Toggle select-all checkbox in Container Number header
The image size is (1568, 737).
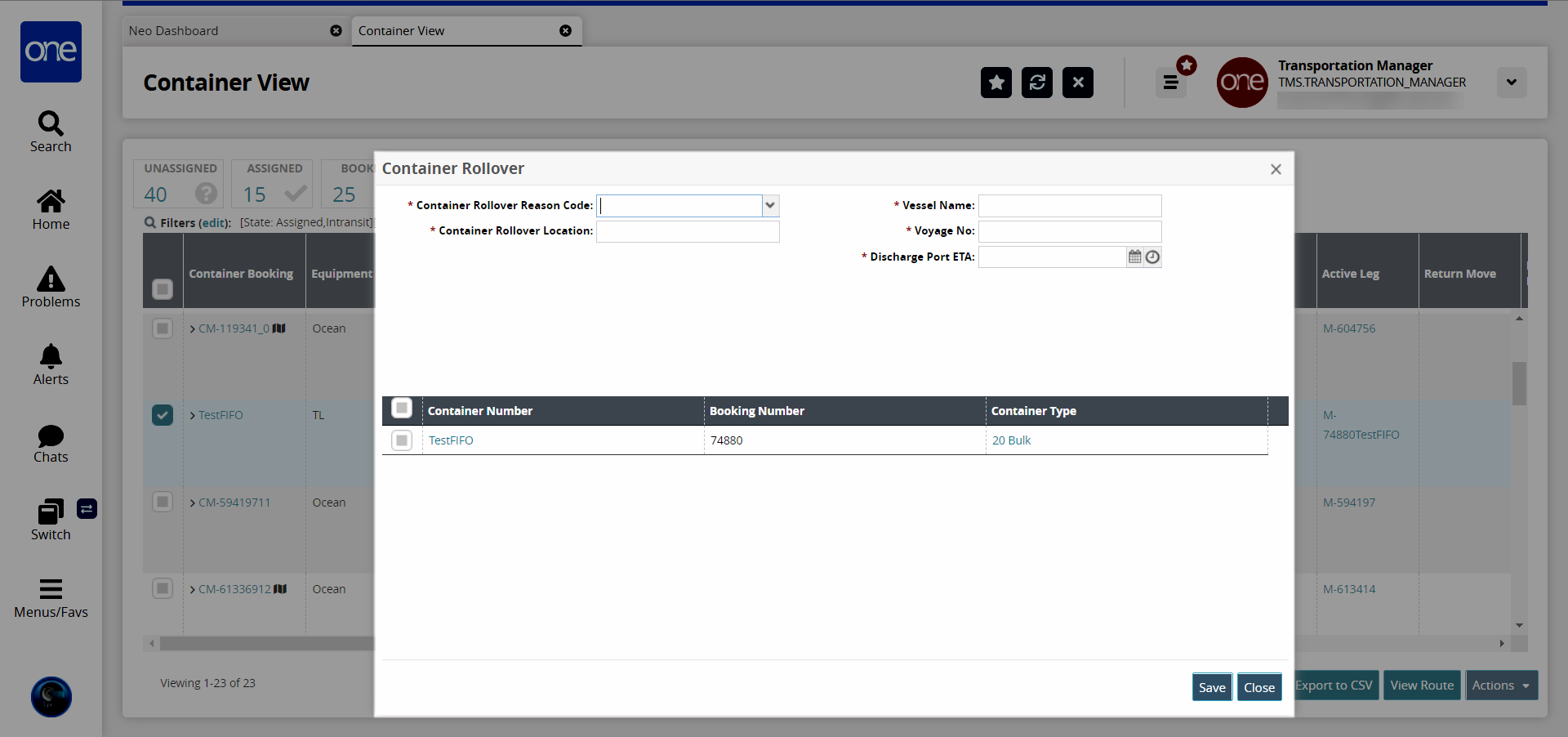click(x=402, y=408)
